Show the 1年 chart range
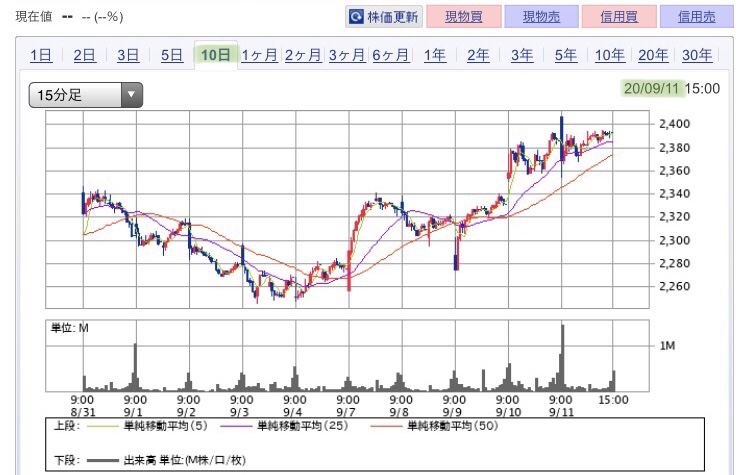The image size is (741, 475). [435, 55]
